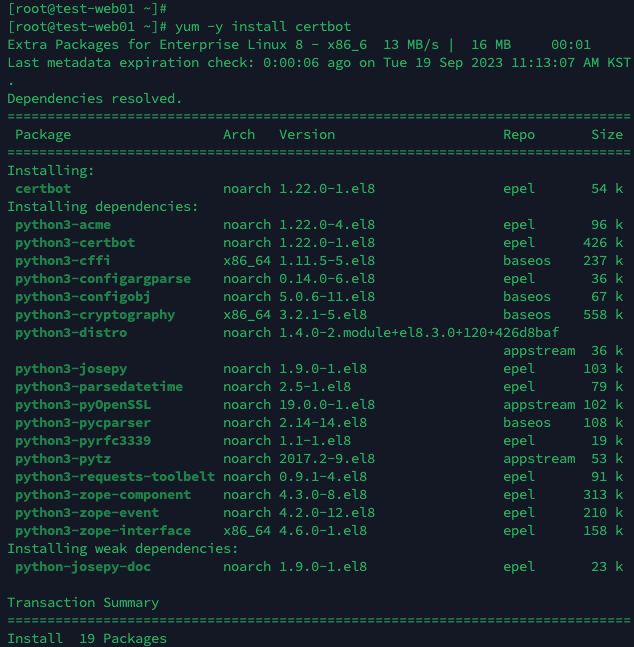Click size '558 k' of python3-cryptography
This screenshot has height=647, width=634.
[x=603, y=315]
